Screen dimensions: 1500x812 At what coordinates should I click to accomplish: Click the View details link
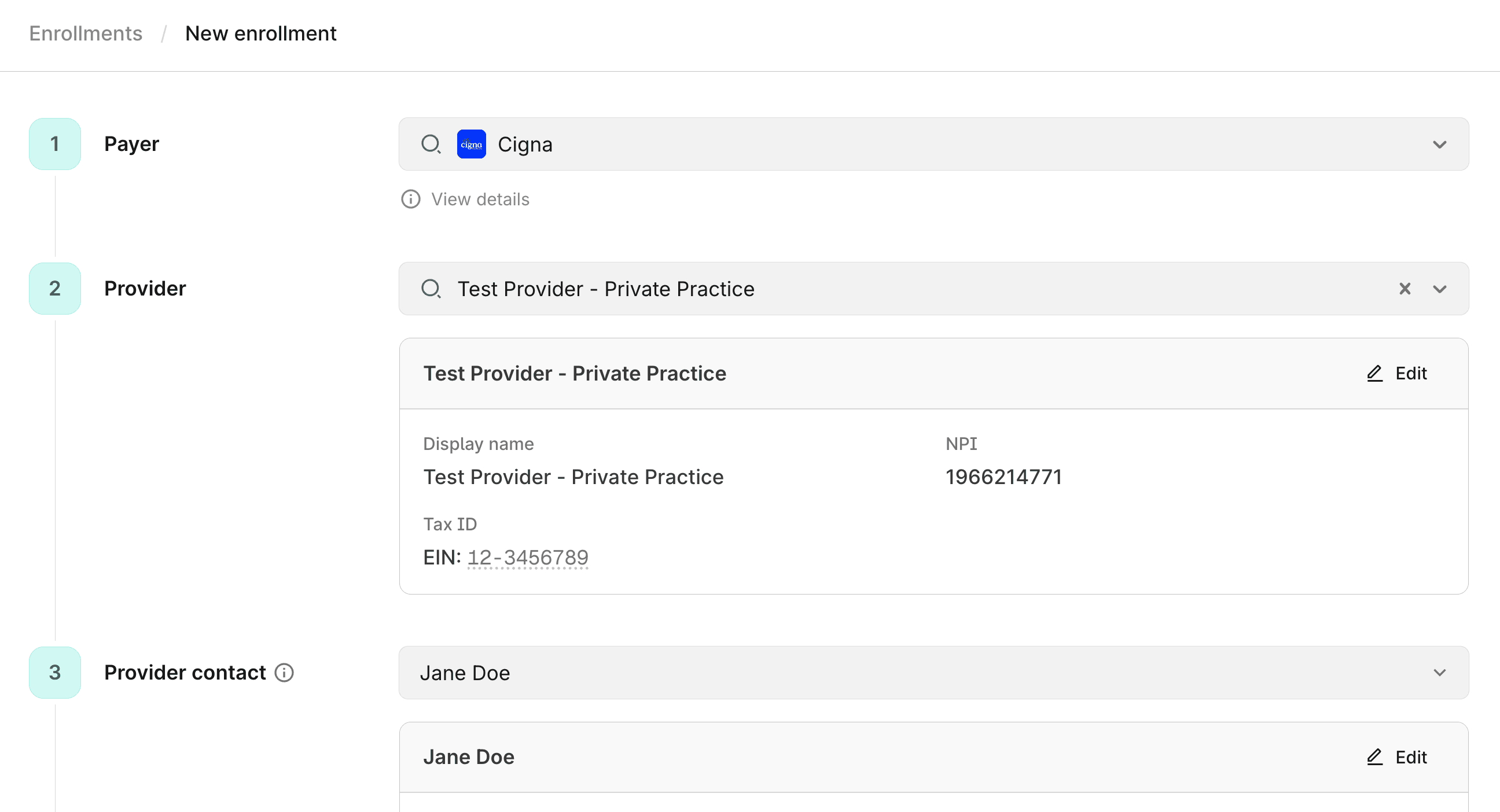pyautogui.click(x=480, y=199)
